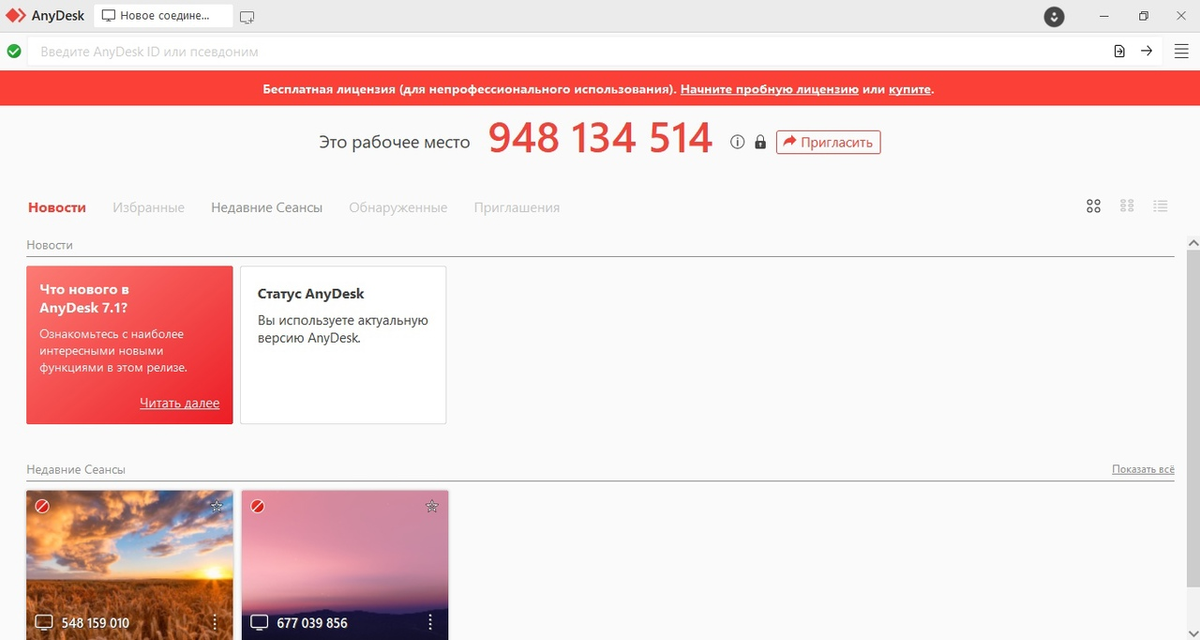Switch to small tile view
The width and height of the screenshot is (1200, 640).
[1127, 206]
